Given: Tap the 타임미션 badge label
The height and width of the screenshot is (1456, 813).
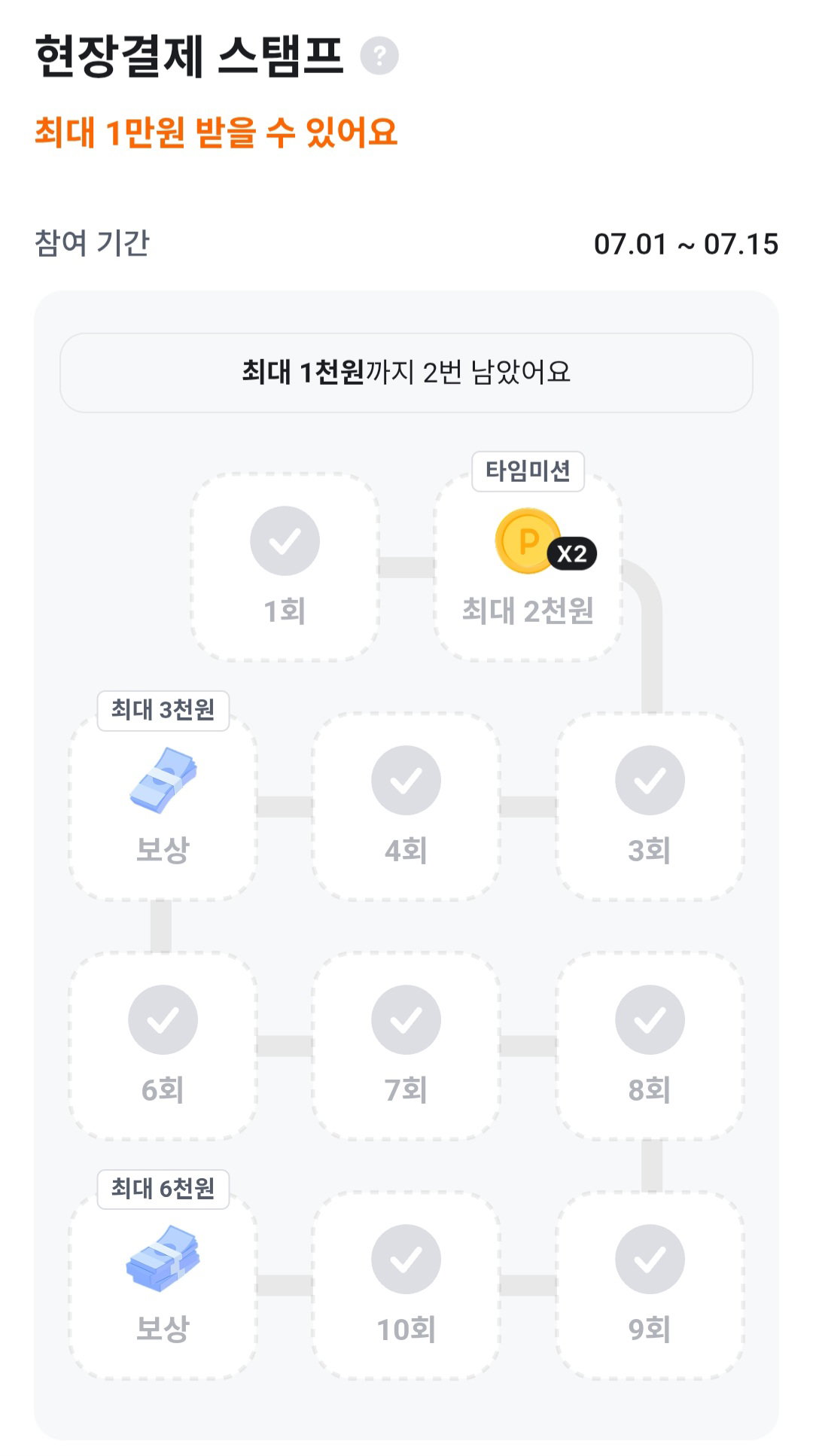Looking at the screenshot, I should tap(528, 471).
